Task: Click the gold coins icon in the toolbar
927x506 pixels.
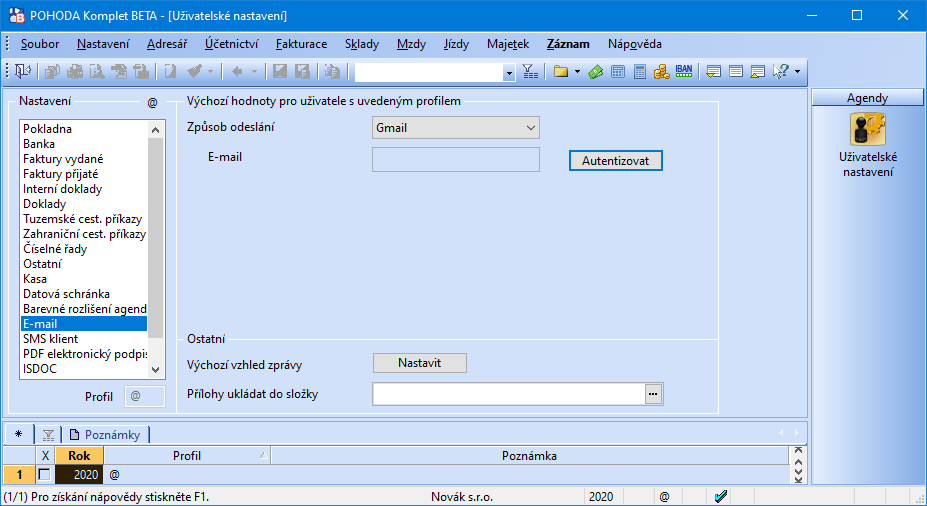Action: (x=662, y=72)
